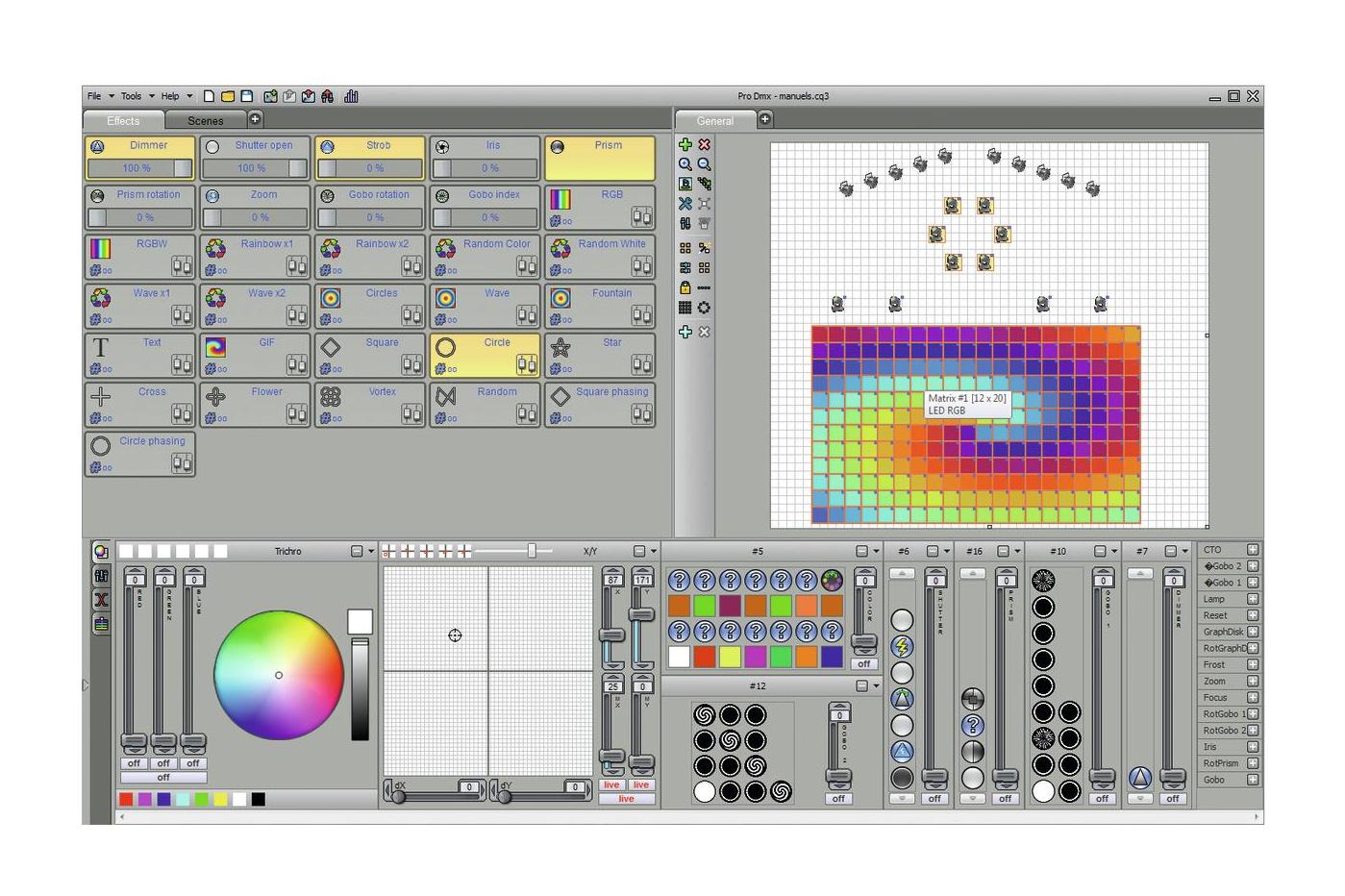Click the green plus add-fixture icon
The height and width of the screenshot is (896, 1345).
pos(685,144)
